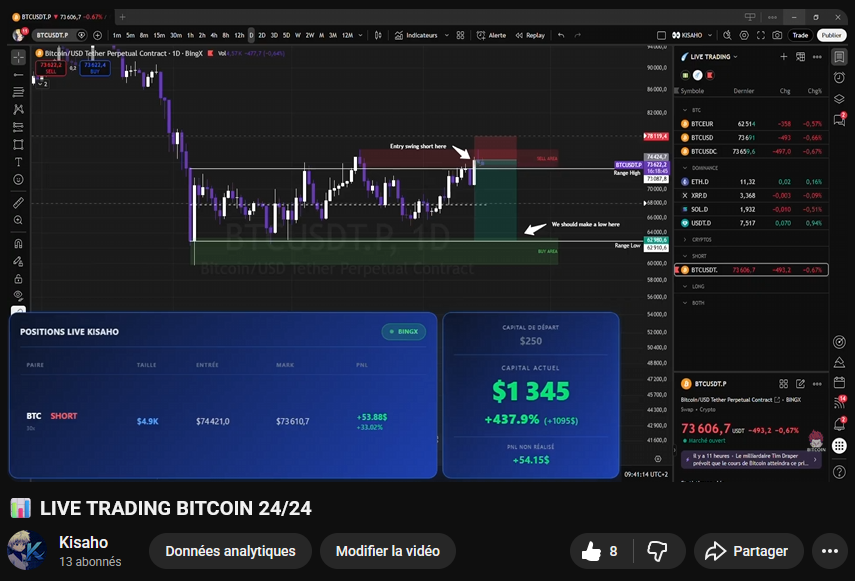Select the geometric shapes tool
The width and height of the screenshot is (855, 581).
click(x=19, y=144)
